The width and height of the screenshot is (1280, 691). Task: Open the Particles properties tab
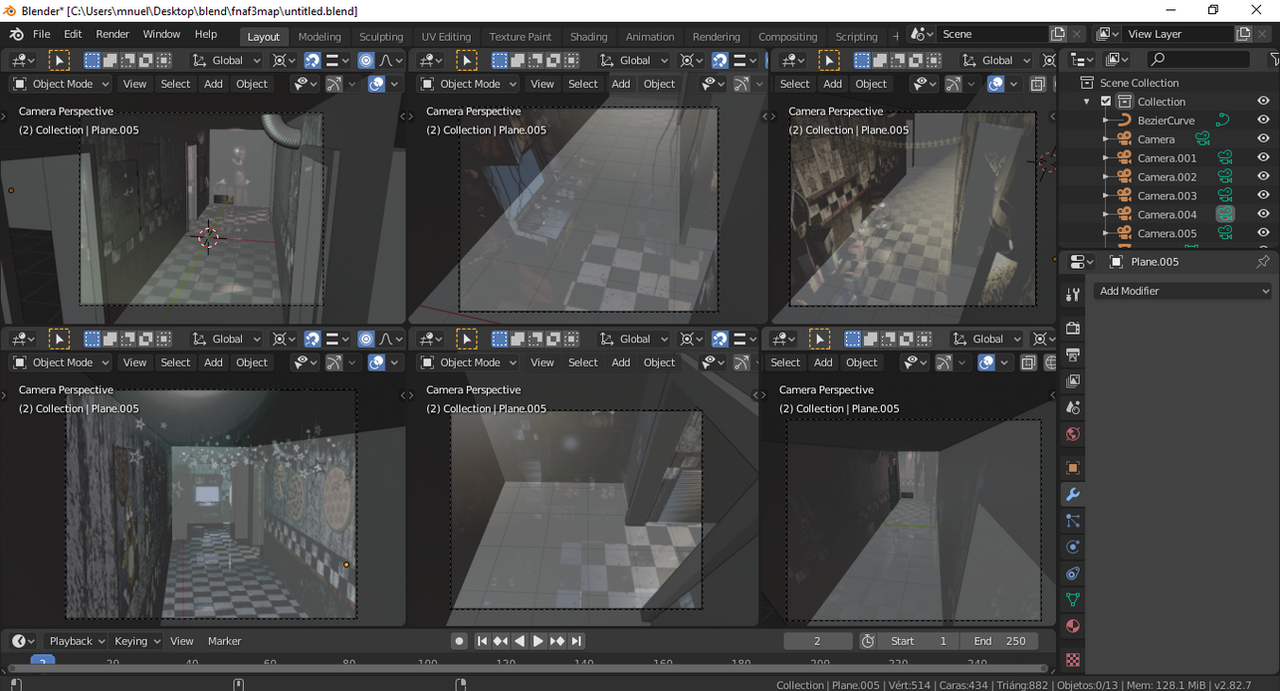1073,521
